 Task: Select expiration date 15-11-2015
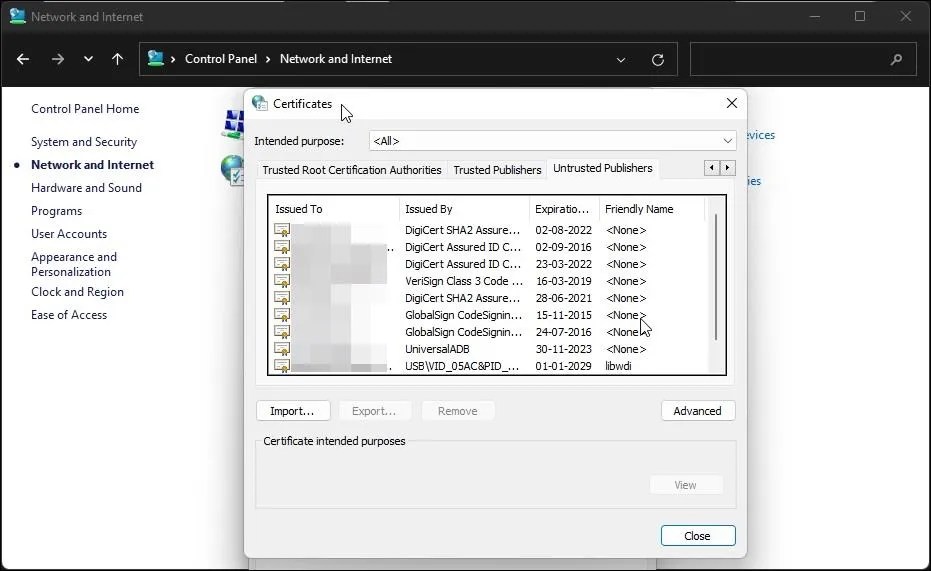[x=563, y=315]
